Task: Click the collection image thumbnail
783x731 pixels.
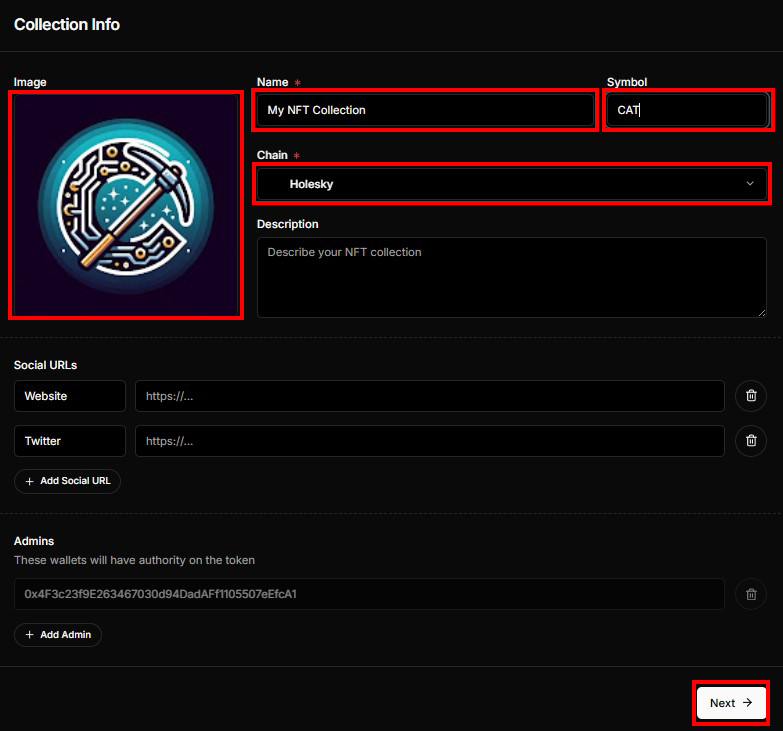Action: pos(125,206)
